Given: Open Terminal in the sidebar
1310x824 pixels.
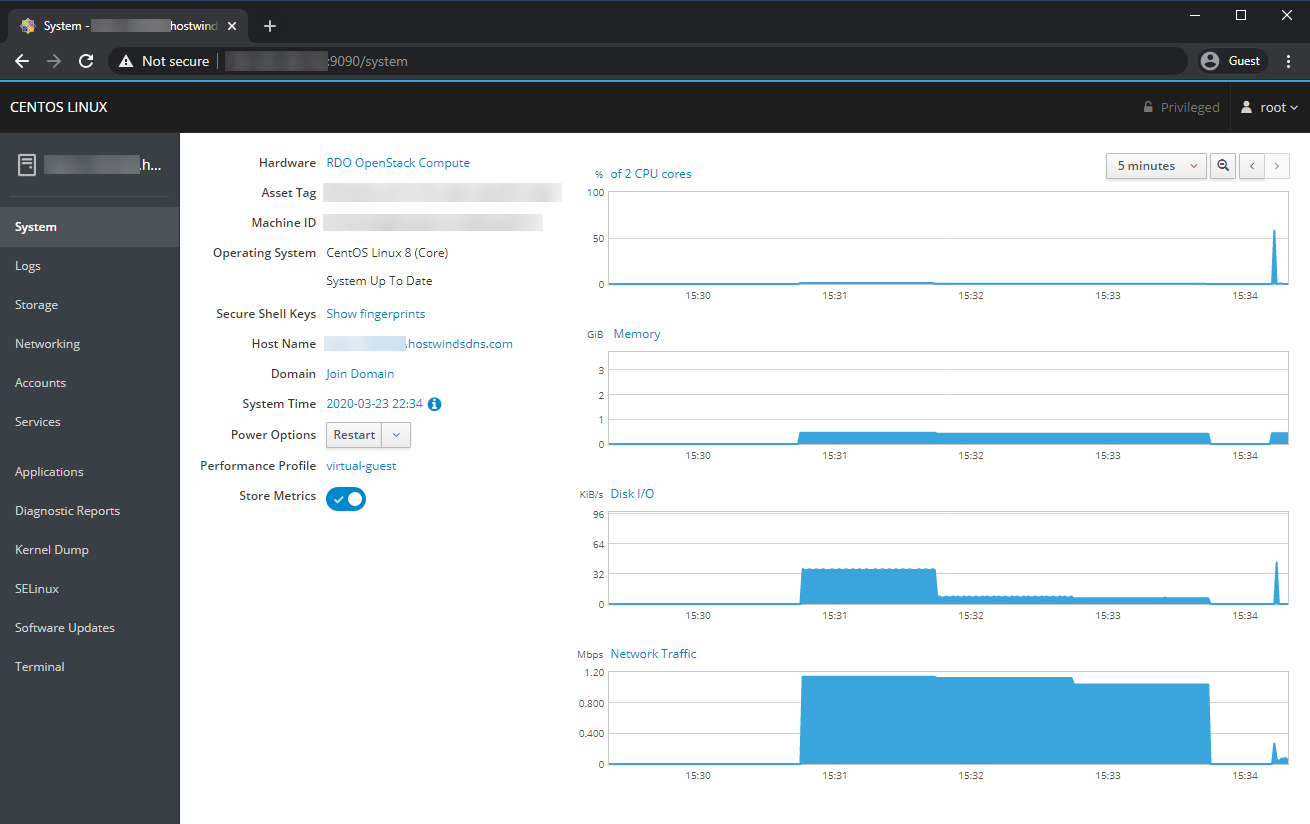Looking at the screenshot, I should pyautogui.click(x=90, y=667).
